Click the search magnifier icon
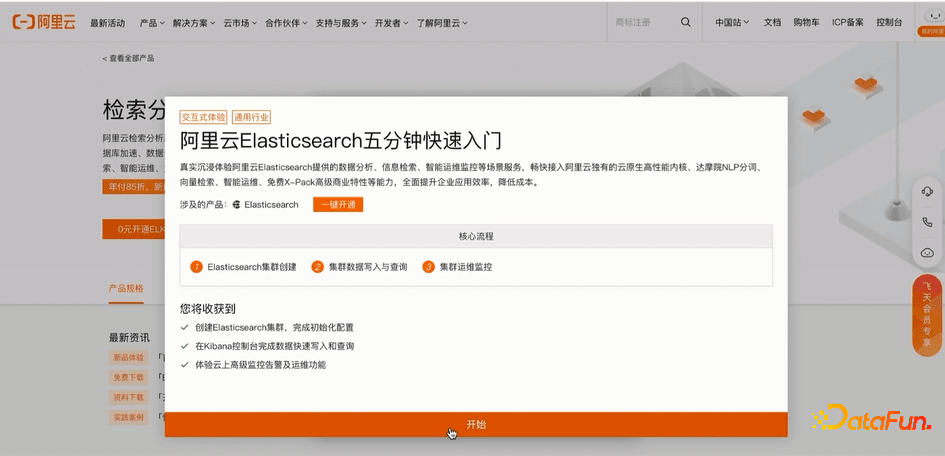This screenshot has height=456, width=945. (686, 22)
